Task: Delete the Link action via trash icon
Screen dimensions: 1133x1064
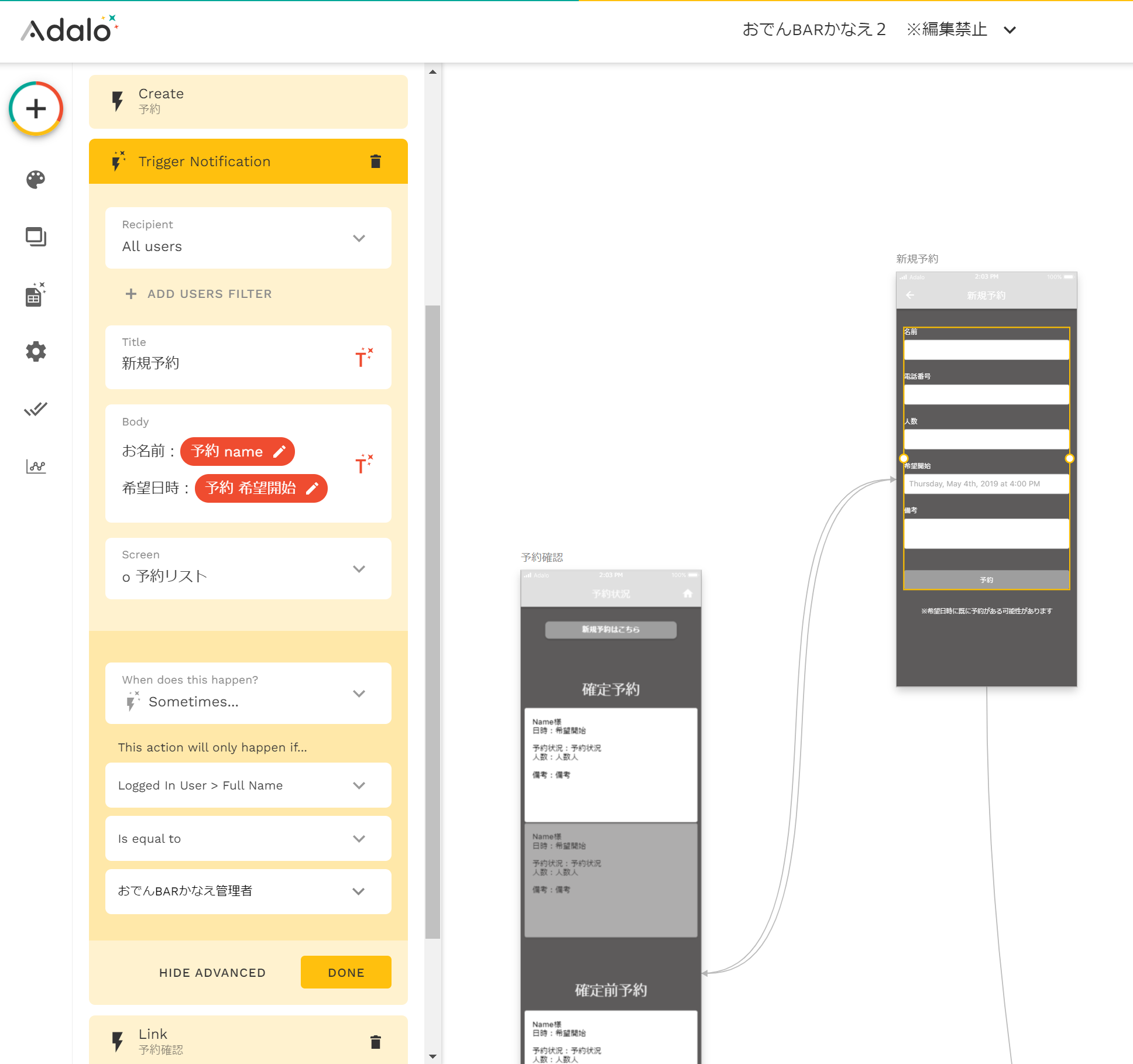Action: [376, 1042]
